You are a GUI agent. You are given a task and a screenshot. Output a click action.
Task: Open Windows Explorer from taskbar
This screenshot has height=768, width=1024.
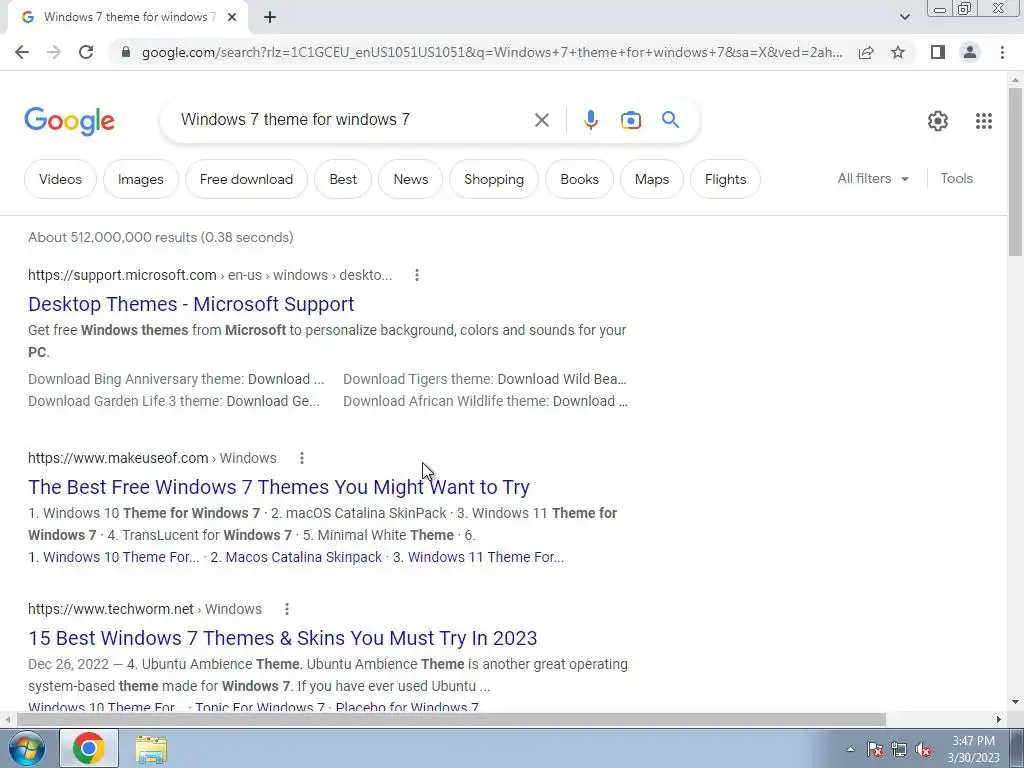[x=151, y=749]
